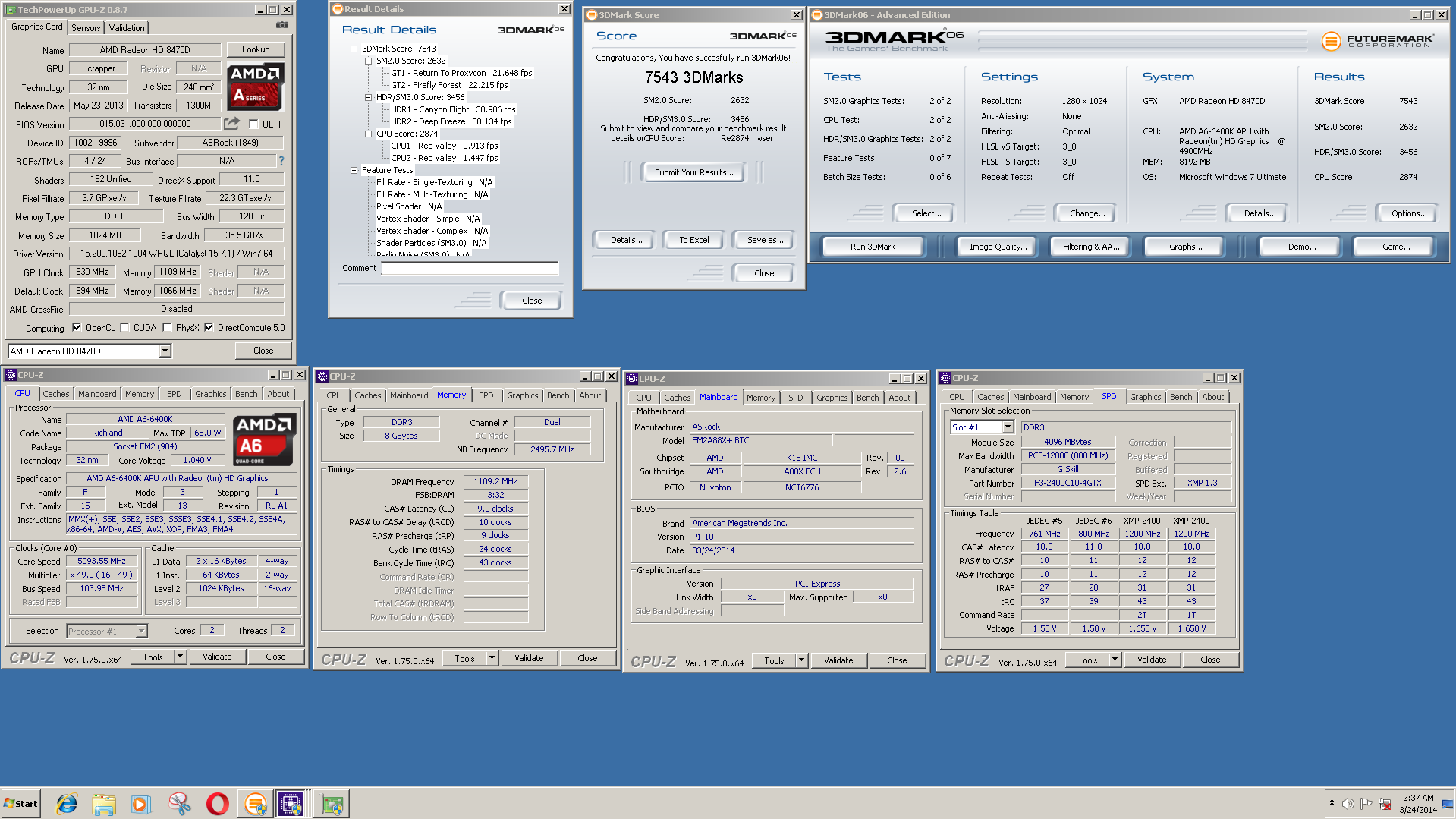
Task: Click the 3DMark Score window title icon
Action: [592, 15]
